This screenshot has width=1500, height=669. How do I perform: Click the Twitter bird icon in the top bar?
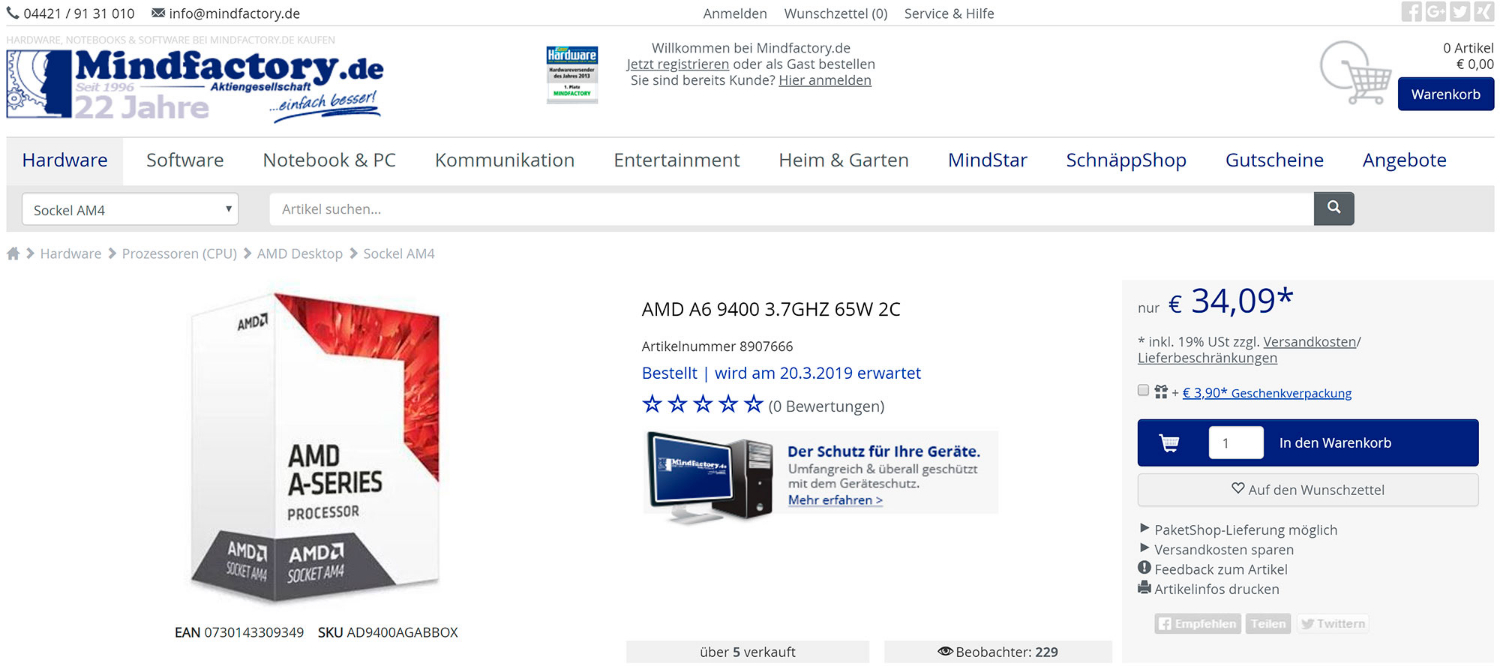click(1460, 12)
